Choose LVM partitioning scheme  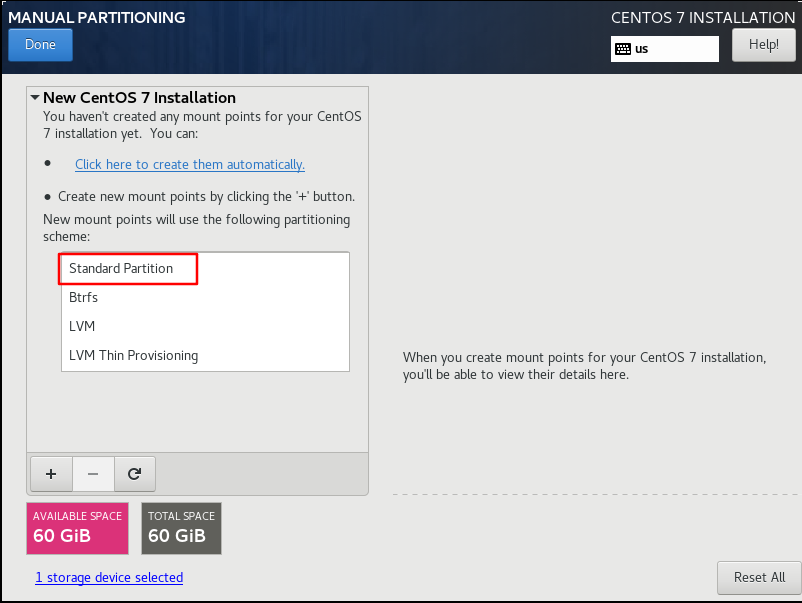[206, 326]
